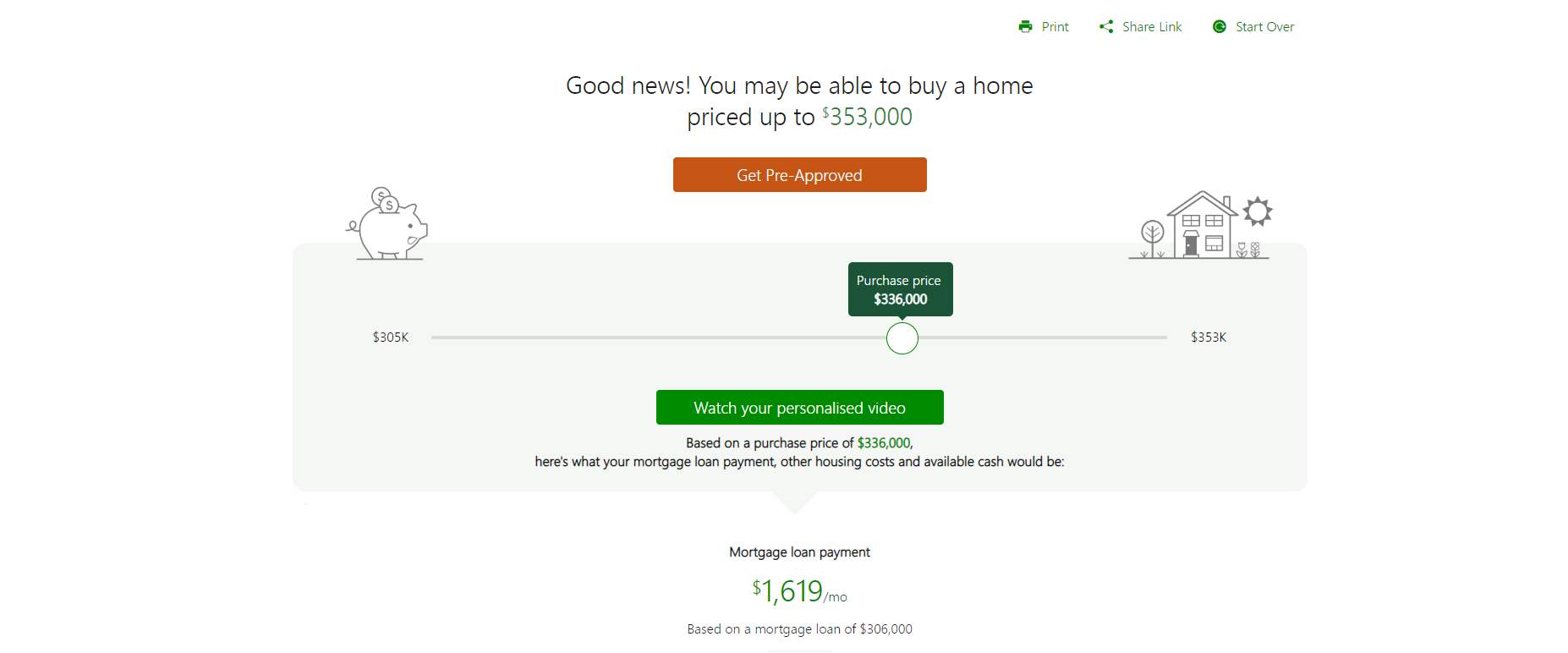Open the Share Link option
1568x653 pixels.
tap(1152, 27)
